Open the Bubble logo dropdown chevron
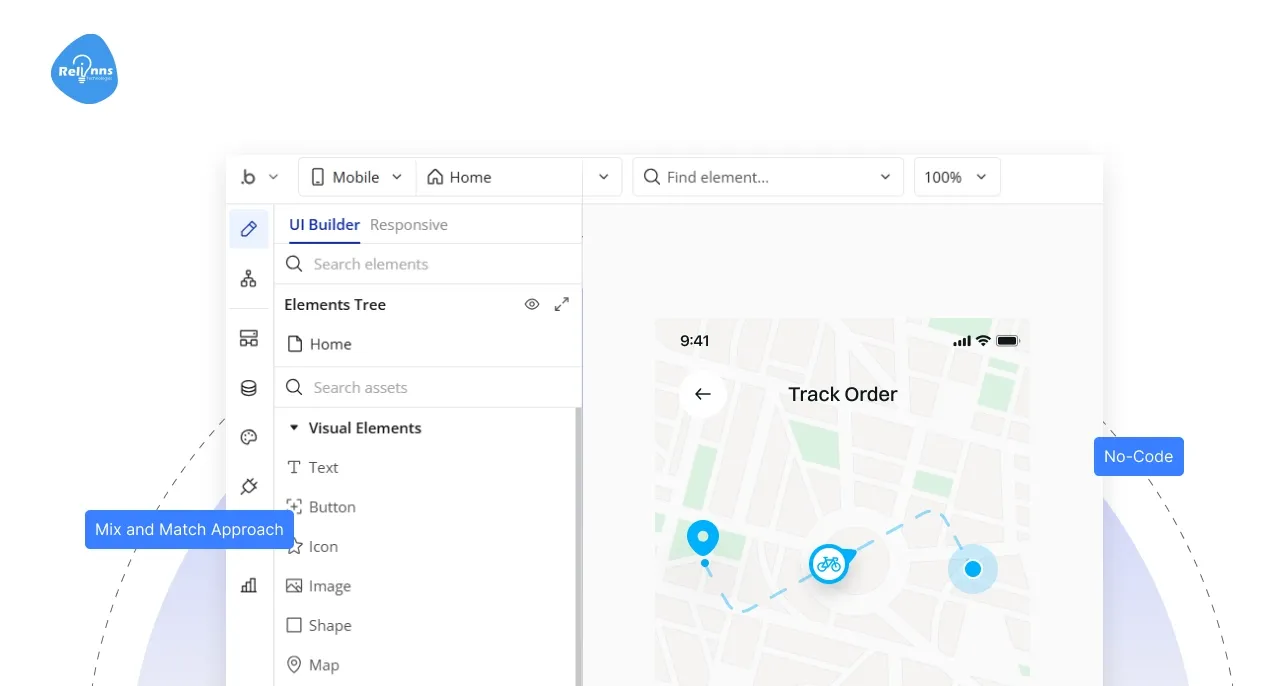Viewport: 1288px width, 686px height. coord(273,177)
